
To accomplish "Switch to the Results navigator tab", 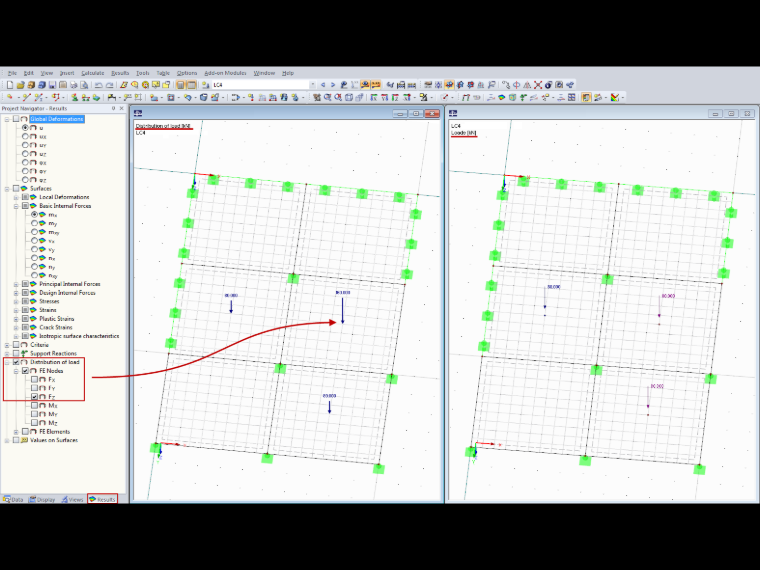I will pyautogui.click(x=102, y=499).
